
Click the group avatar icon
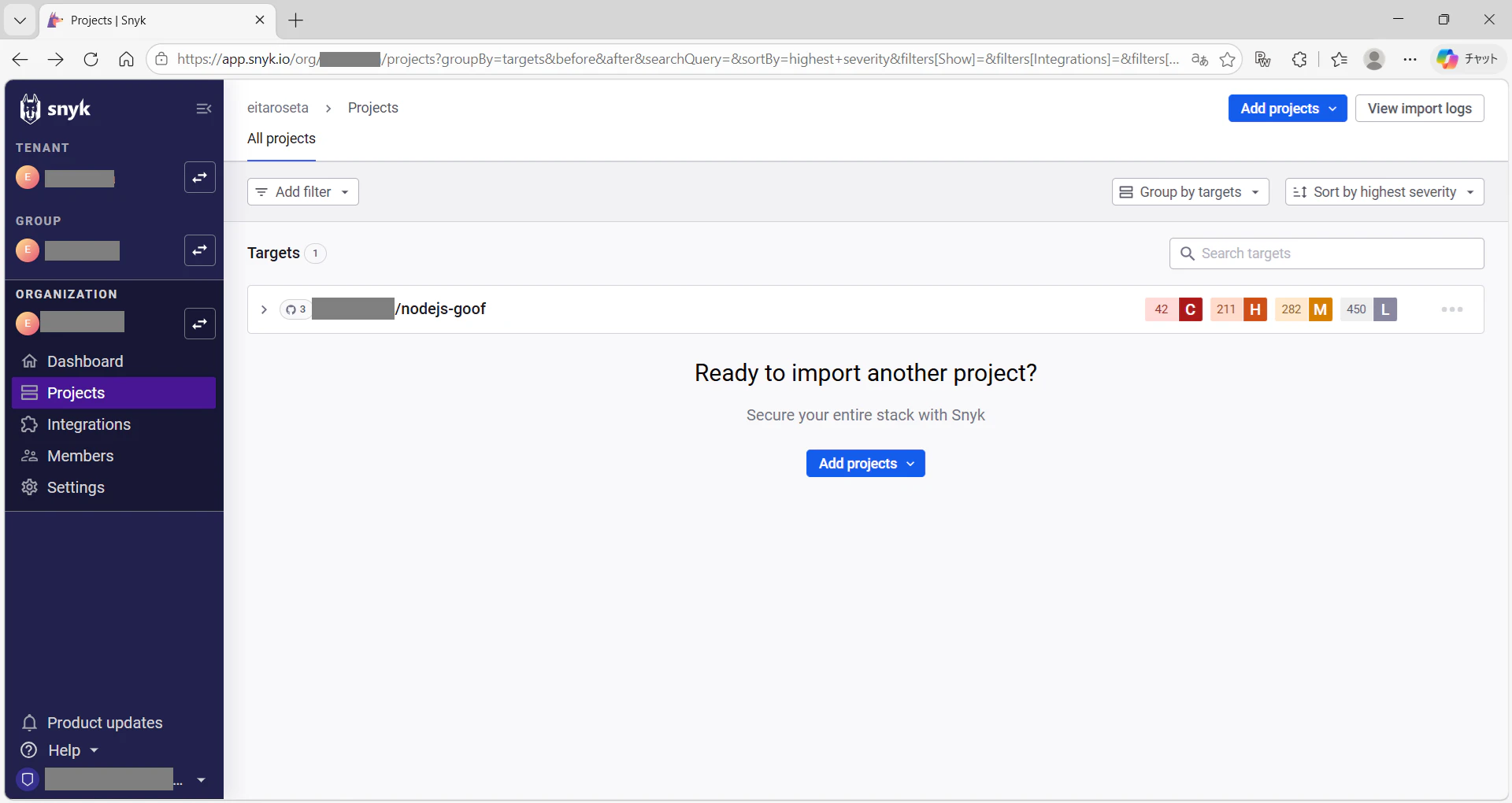pyautogui.click(x=28, y=250)
